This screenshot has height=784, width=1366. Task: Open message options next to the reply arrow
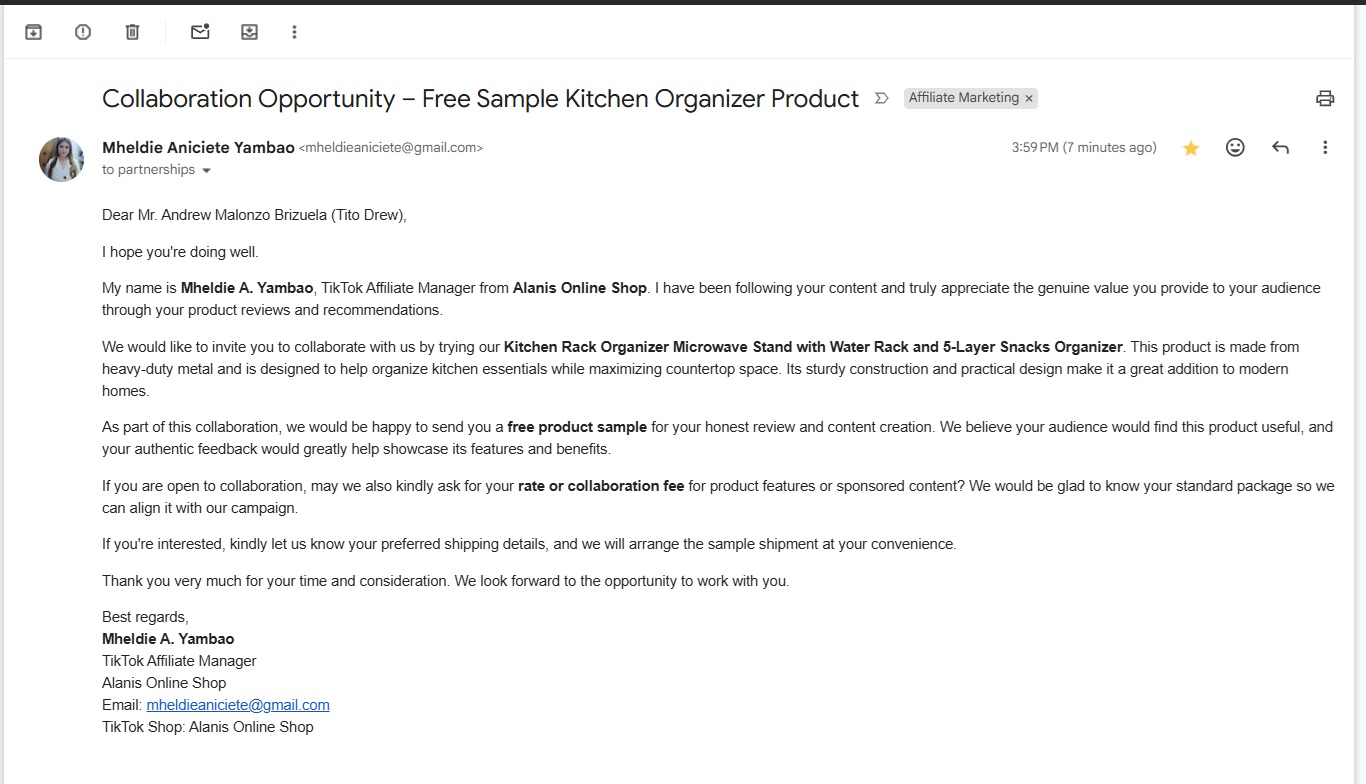tap(1325, 147)
